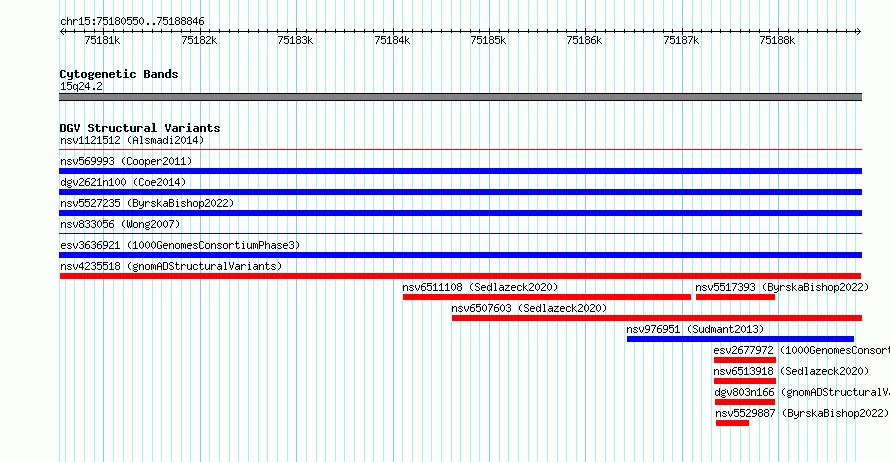The height and width of the screenshot is (462, 890).
Task: Open the nsv6513918 (Sedlazeck2020) label
Action: (x=791, y=371)
